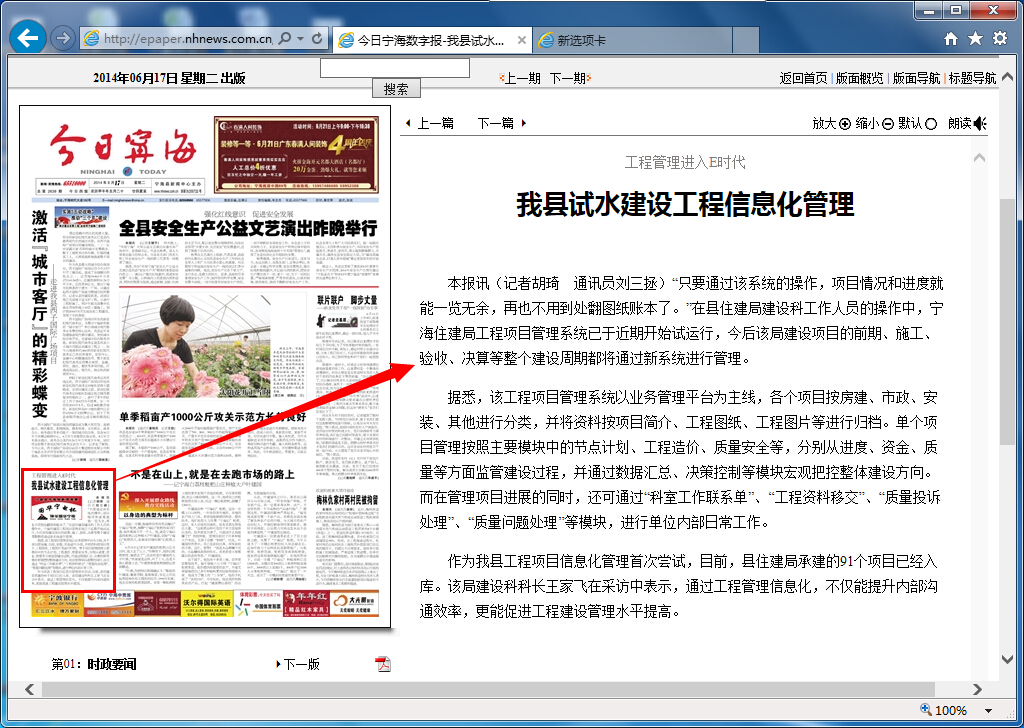Download the page PDF via the PDF icon
1024x728 pixels.
click(383, 664)
